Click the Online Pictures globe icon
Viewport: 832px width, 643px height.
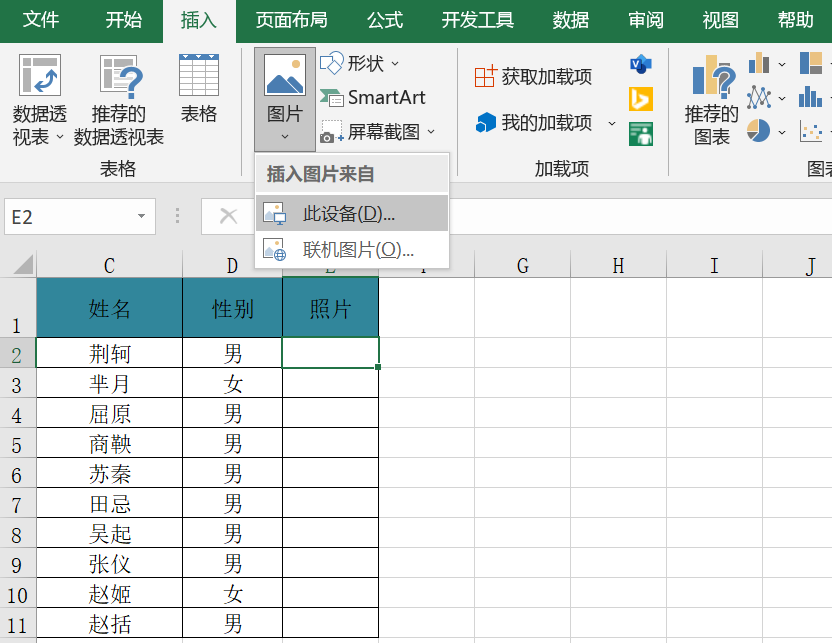click(275, 249)
